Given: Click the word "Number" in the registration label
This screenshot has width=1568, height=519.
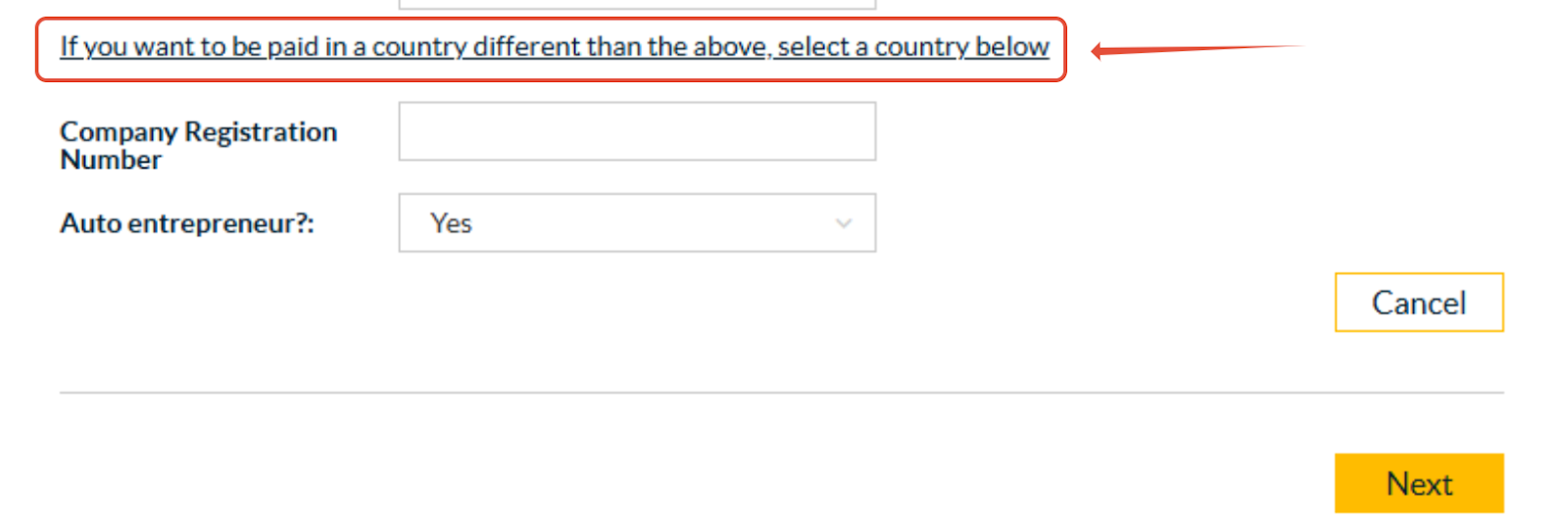Looking at the screenshot, I should coord(111,160).
